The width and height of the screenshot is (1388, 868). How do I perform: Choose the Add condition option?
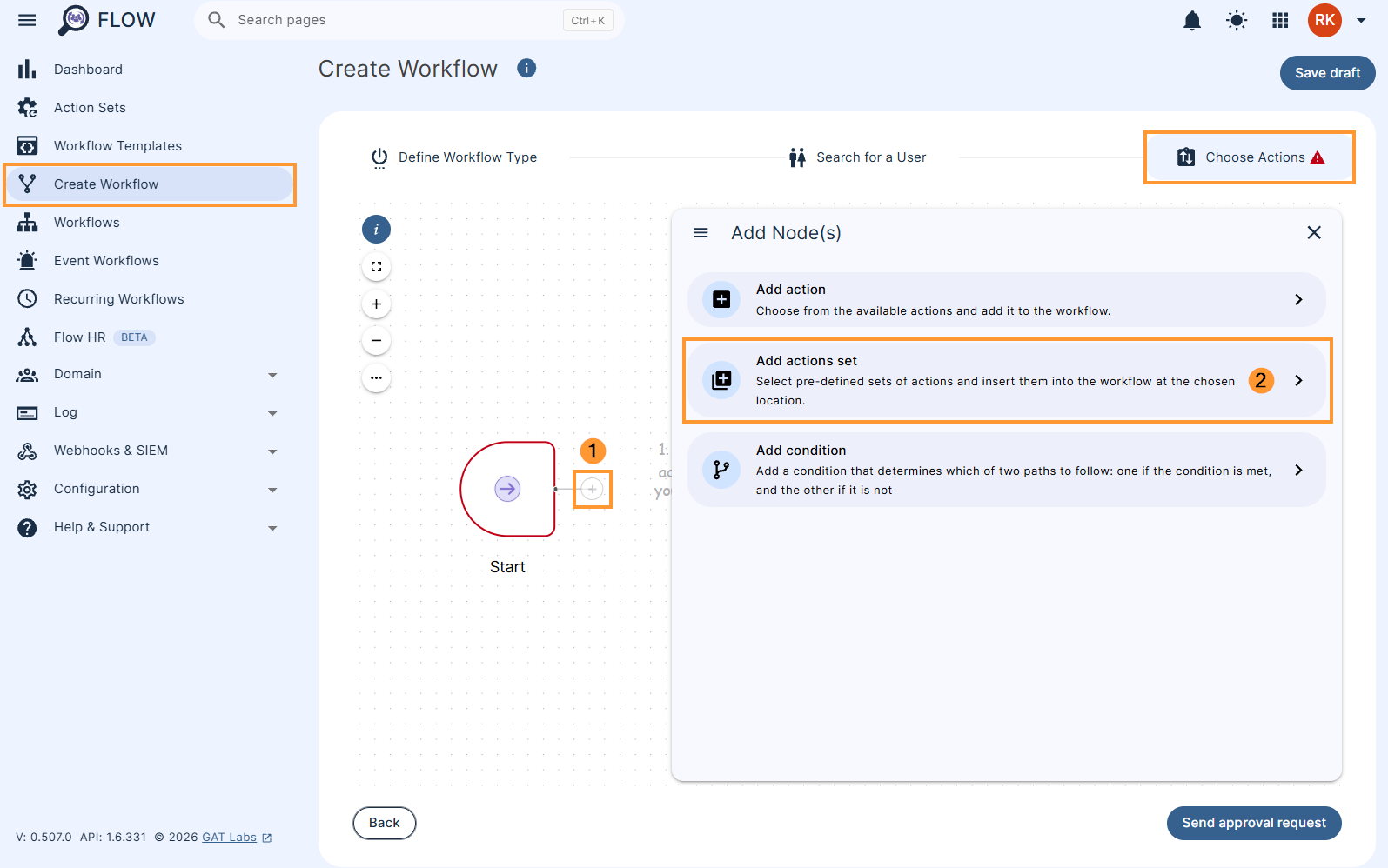point(1007,470)
